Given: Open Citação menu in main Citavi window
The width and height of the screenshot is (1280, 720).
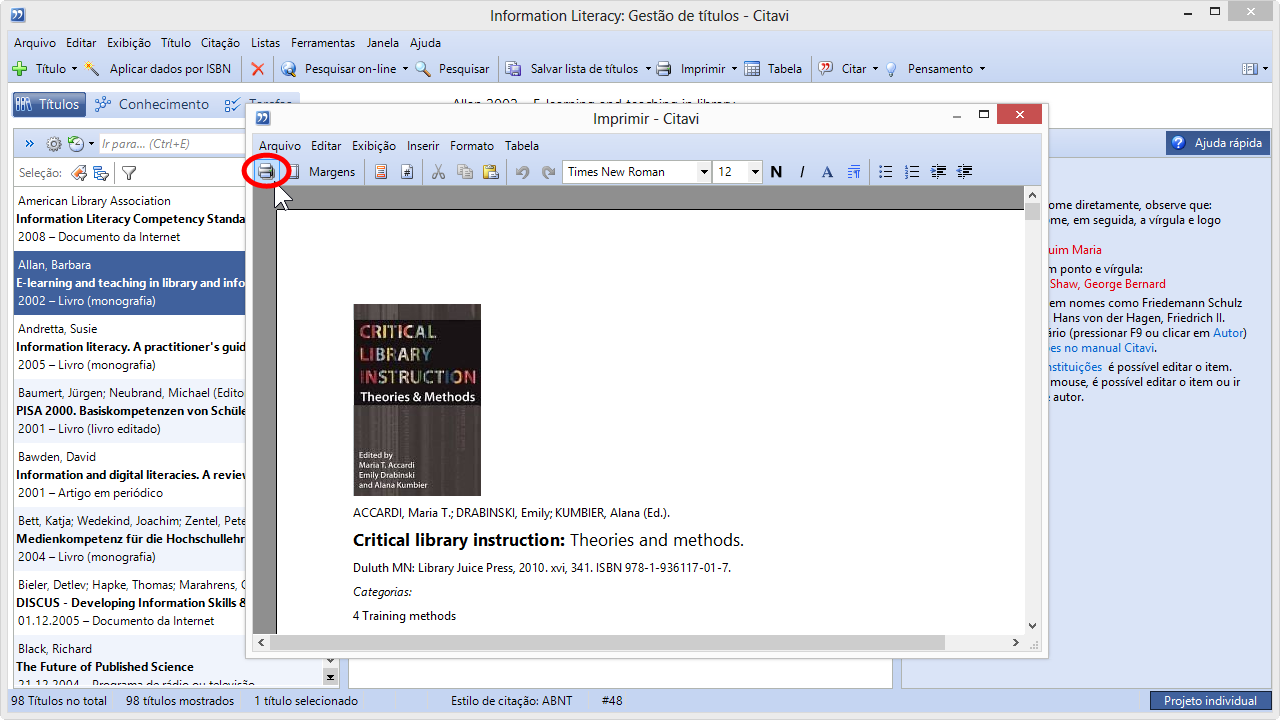Looking at the screenshot, I should point(220,43).
